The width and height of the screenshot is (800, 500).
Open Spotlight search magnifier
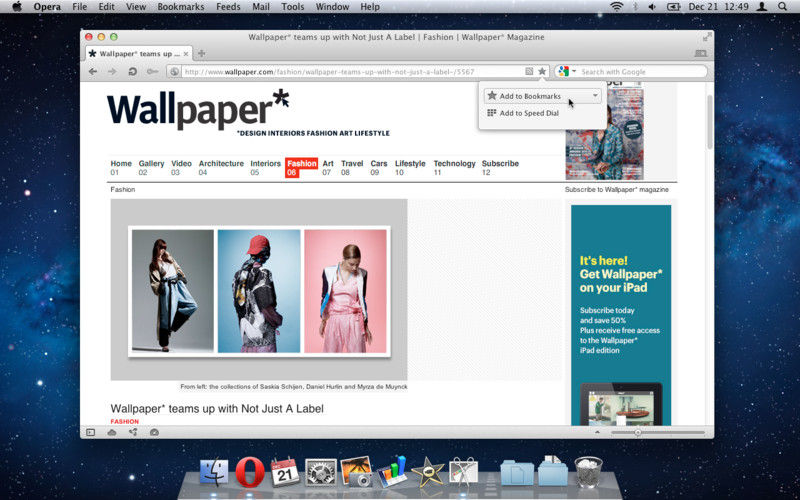(x=783, y=7)
